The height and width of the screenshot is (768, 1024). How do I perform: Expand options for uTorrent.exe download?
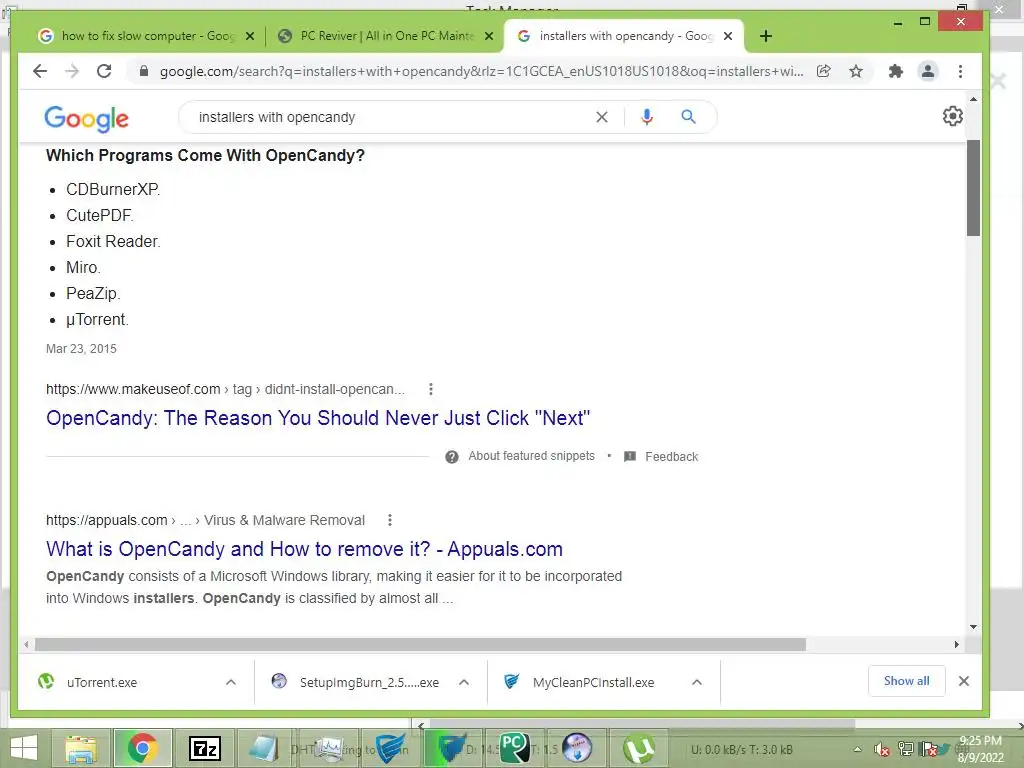(231, 682)
